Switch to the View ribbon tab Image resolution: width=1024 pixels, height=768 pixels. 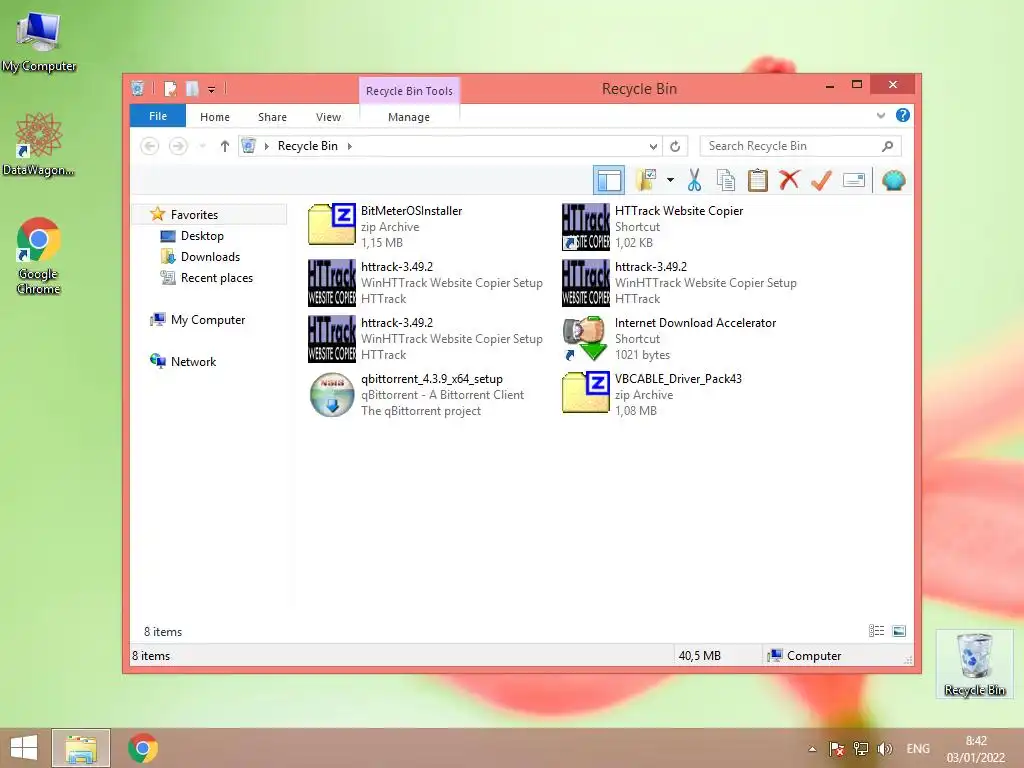328,117
